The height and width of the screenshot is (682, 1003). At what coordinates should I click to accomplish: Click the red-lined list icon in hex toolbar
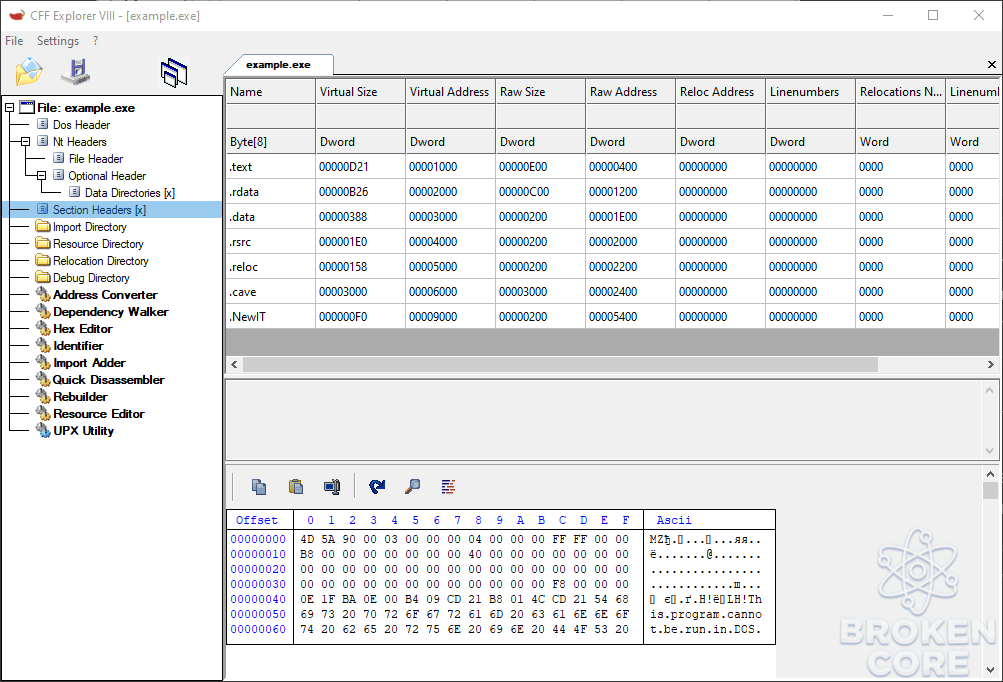pos(448,487)
